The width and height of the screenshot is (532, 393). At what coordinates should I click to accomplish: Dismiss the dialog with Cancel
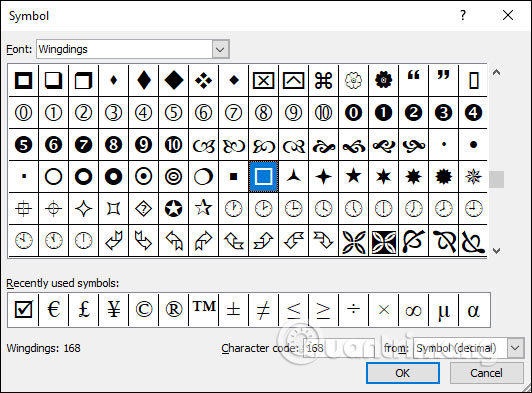click(x=486, y=373)
